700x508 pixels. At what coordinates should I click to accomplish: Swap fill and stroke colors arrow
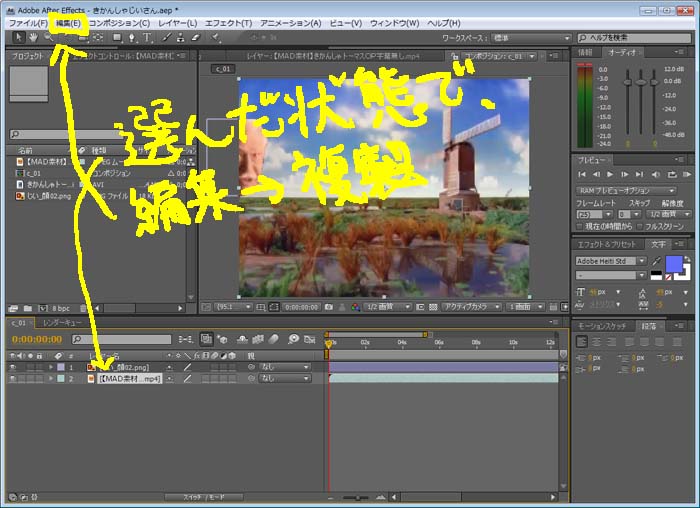[688, 259]
